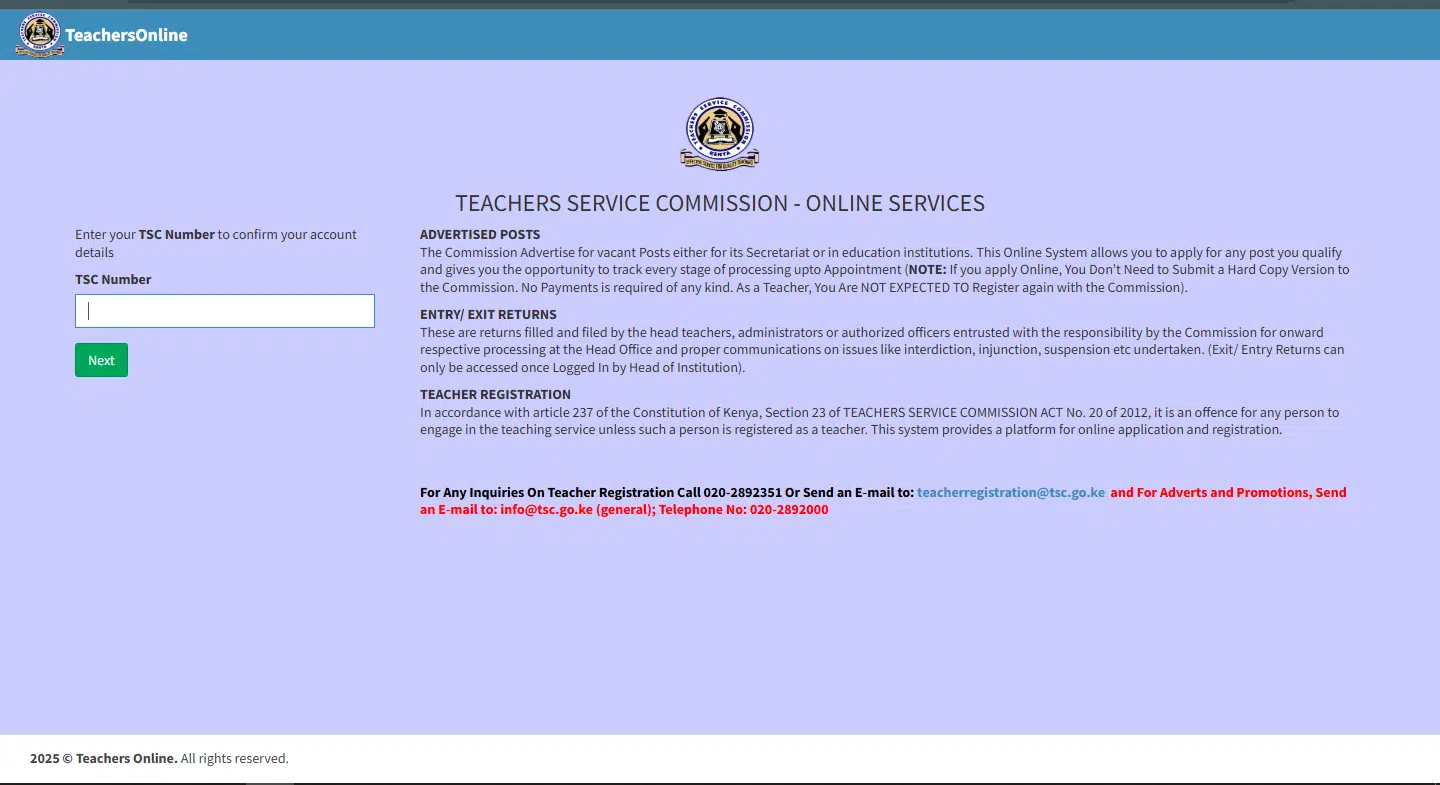
Task: Click the paragraph citing article 237 of Constitution
Action: click(x=880, y=421)
